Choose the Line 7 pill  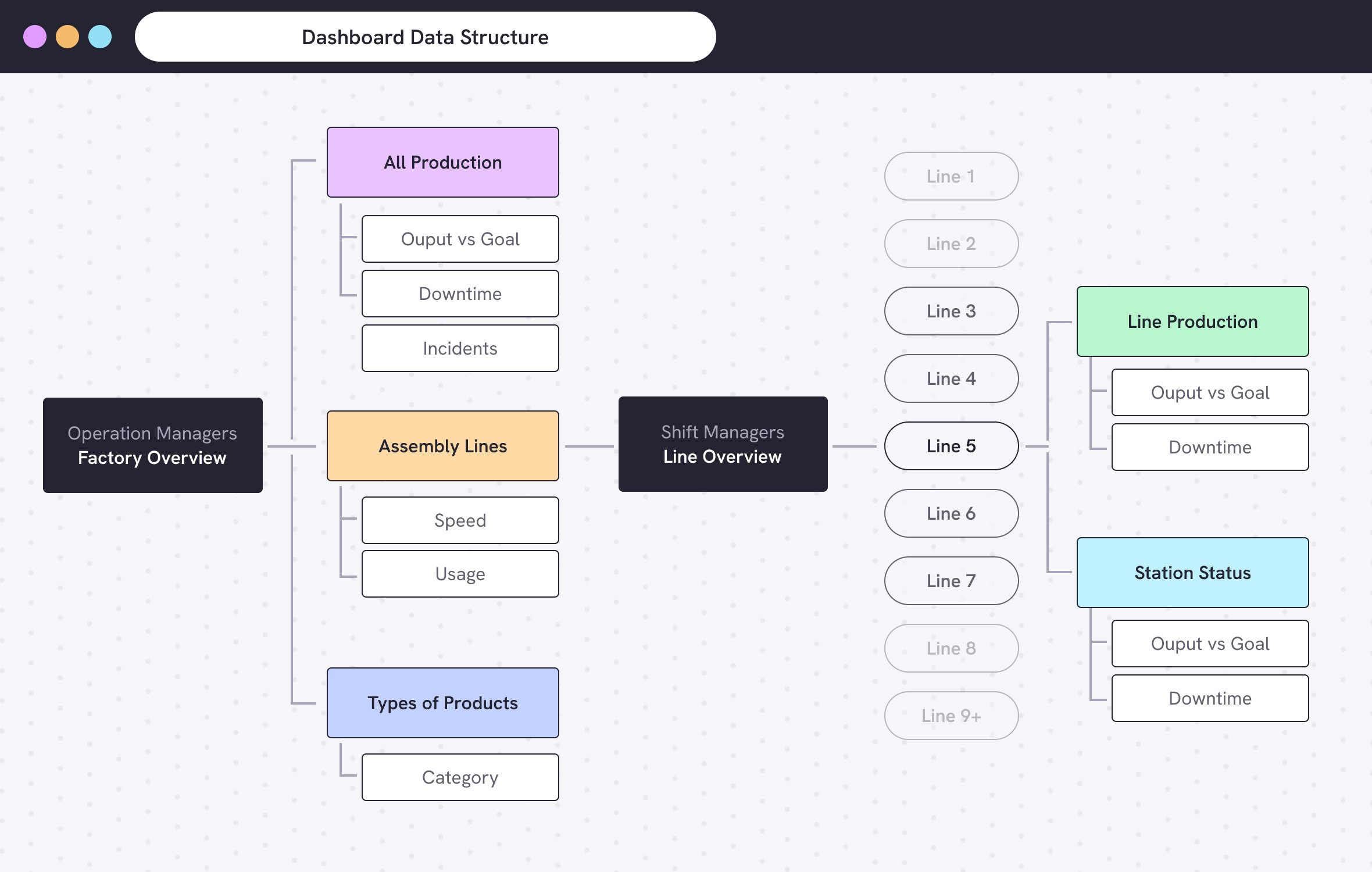[x=951, y=581]
